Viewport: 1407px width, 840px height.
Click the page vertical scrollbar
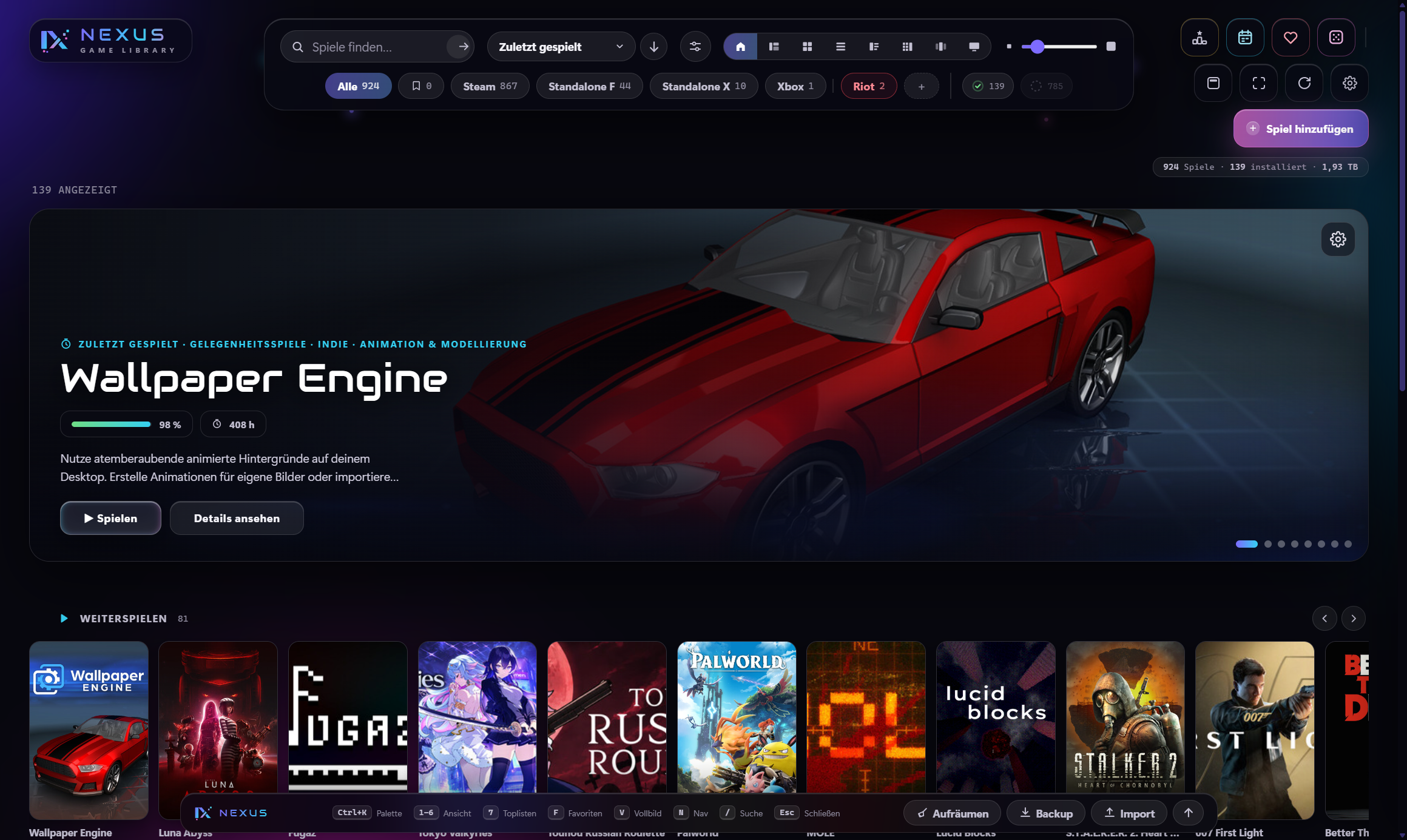coord(1403,200)
